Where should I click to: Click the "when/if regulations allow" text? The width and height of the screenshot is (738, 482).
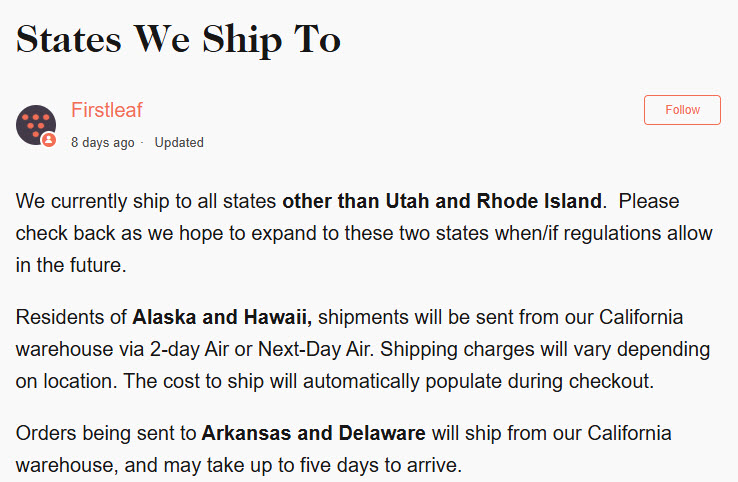coord(608,234)
